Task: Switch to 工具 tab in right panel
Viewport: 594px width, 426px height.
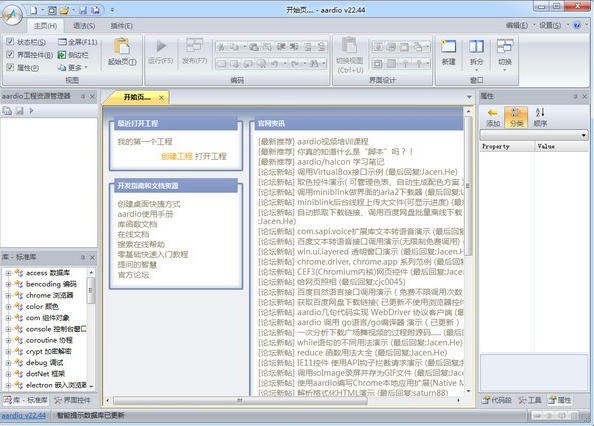Action: click(x=530, y=400)
